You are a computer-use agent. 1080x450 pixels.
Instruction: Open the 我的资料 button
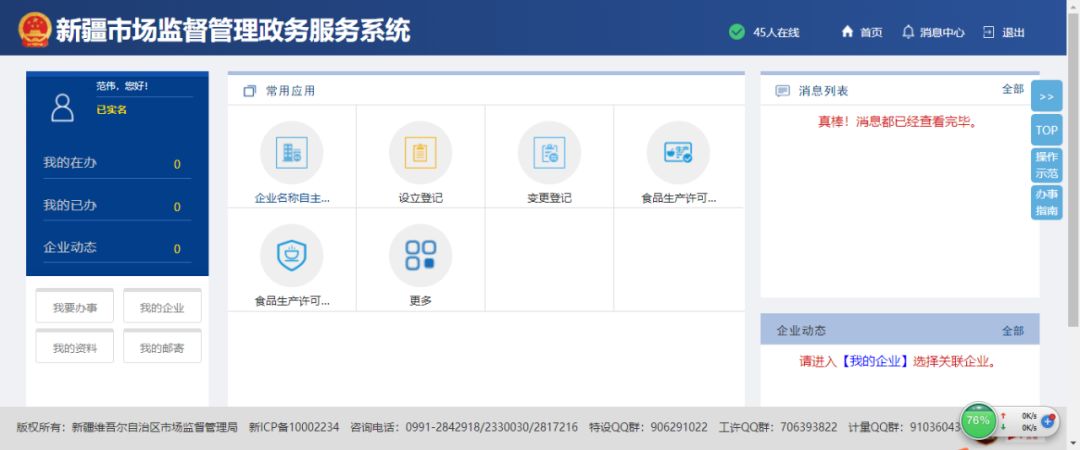[75, 348]
